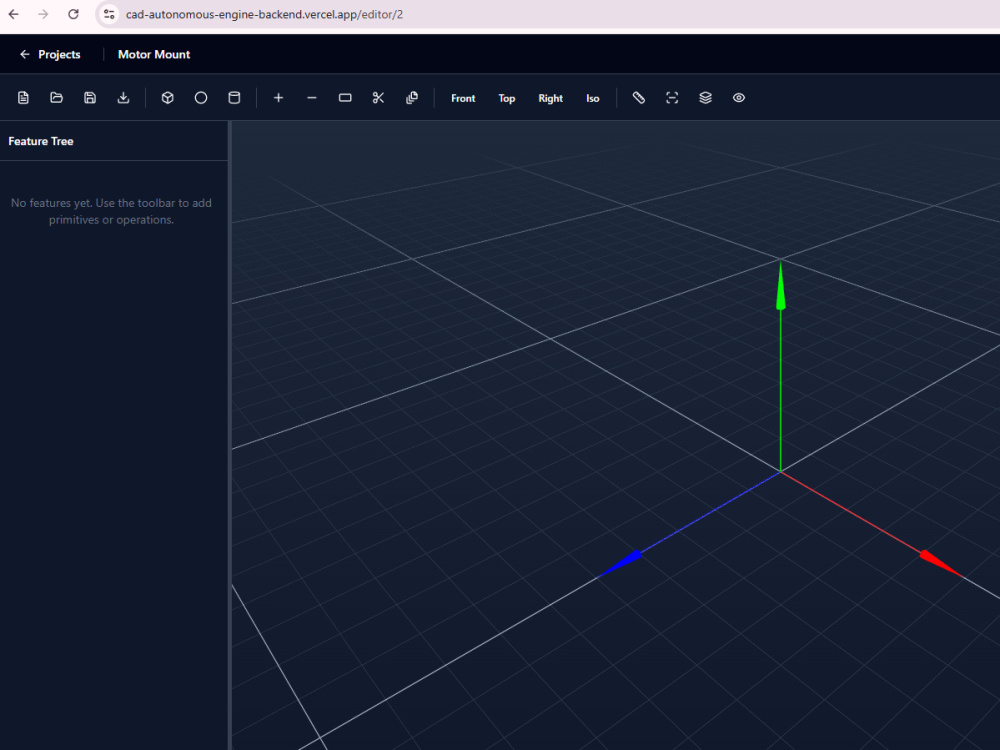
Task: Add a cylinder primitive
Action: pos(234,98)
